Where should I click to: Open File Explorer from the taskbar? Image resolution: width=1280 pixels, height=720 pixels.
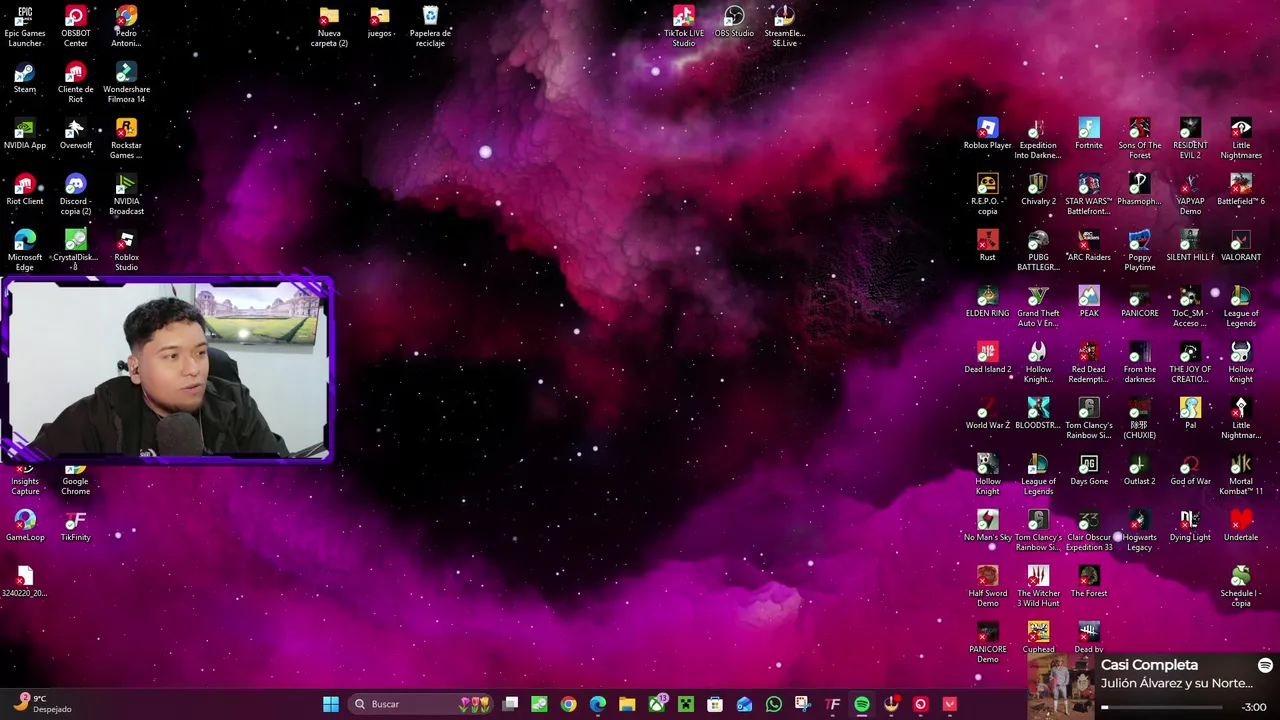627,704
